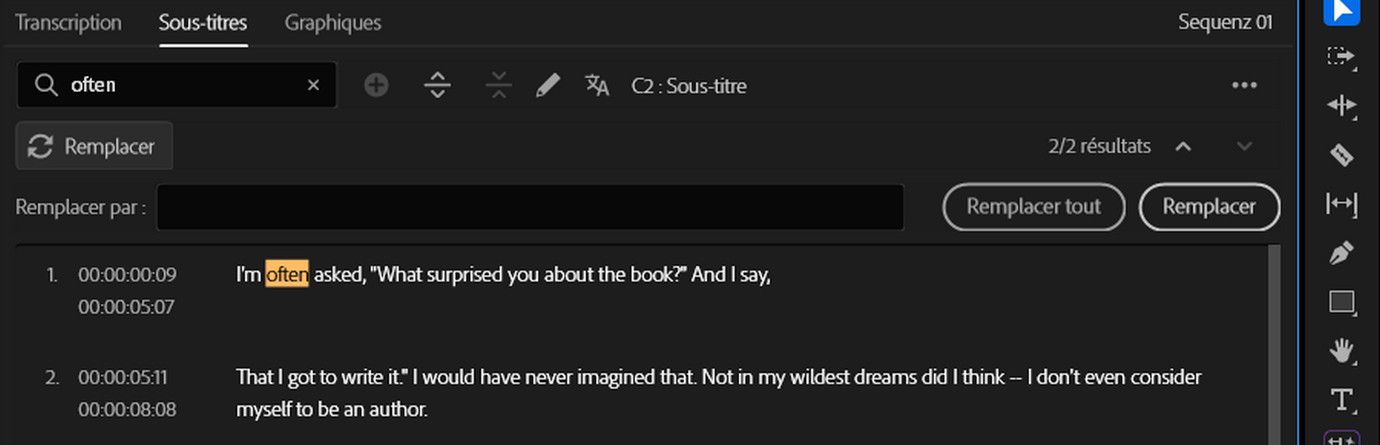Select the Razor tool
Screen dimensions: 1380x445
click(1341, 155)
